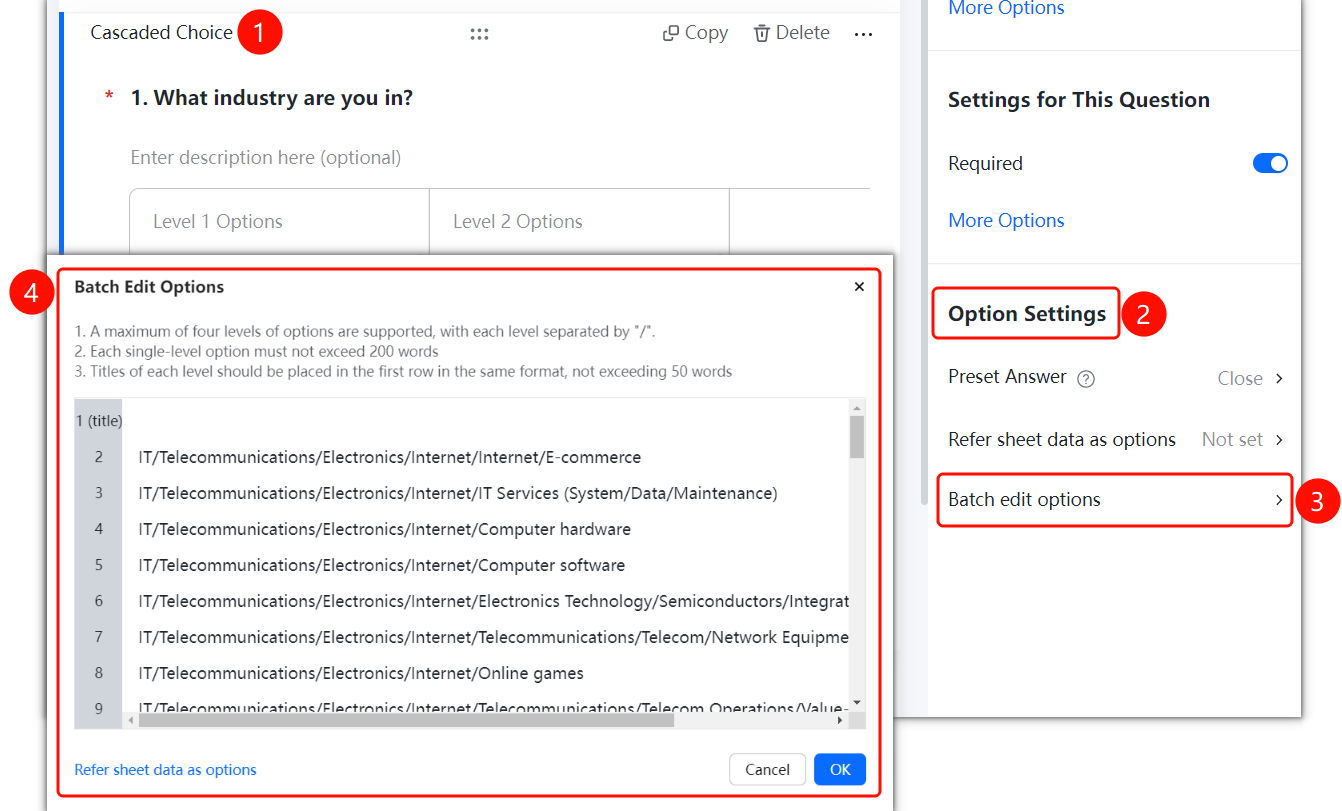Click scroll up arrow in options editor
The image size is (1342, 811).
pyautogui.click(x=857, y=406)
